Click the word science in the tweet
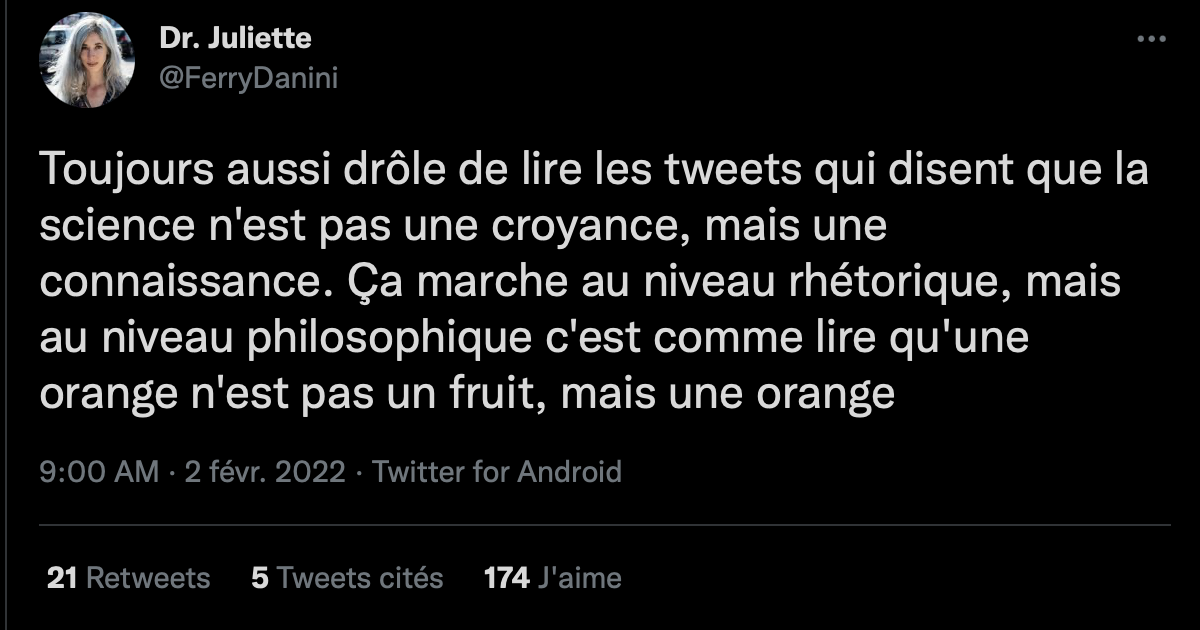 pos(108,228)
